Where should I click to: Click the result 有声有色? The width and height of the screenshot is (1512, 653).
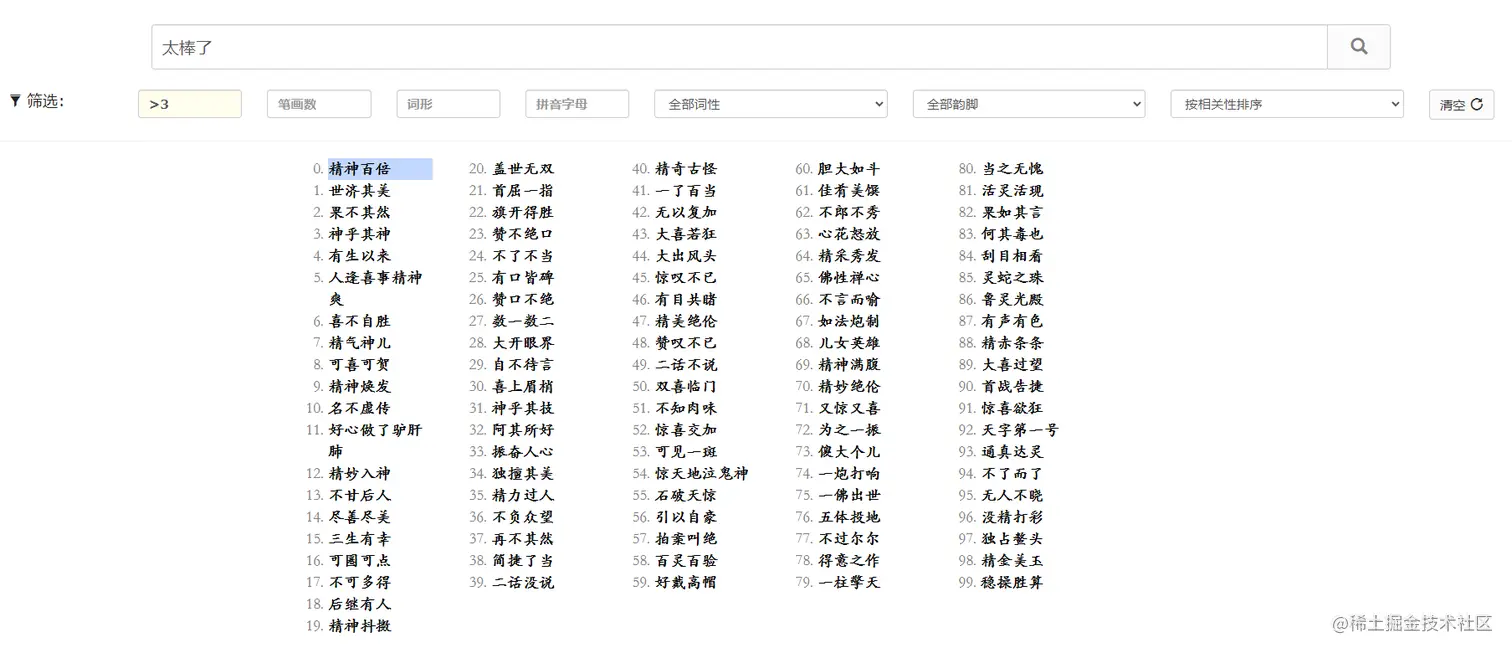click(1013, 321)
